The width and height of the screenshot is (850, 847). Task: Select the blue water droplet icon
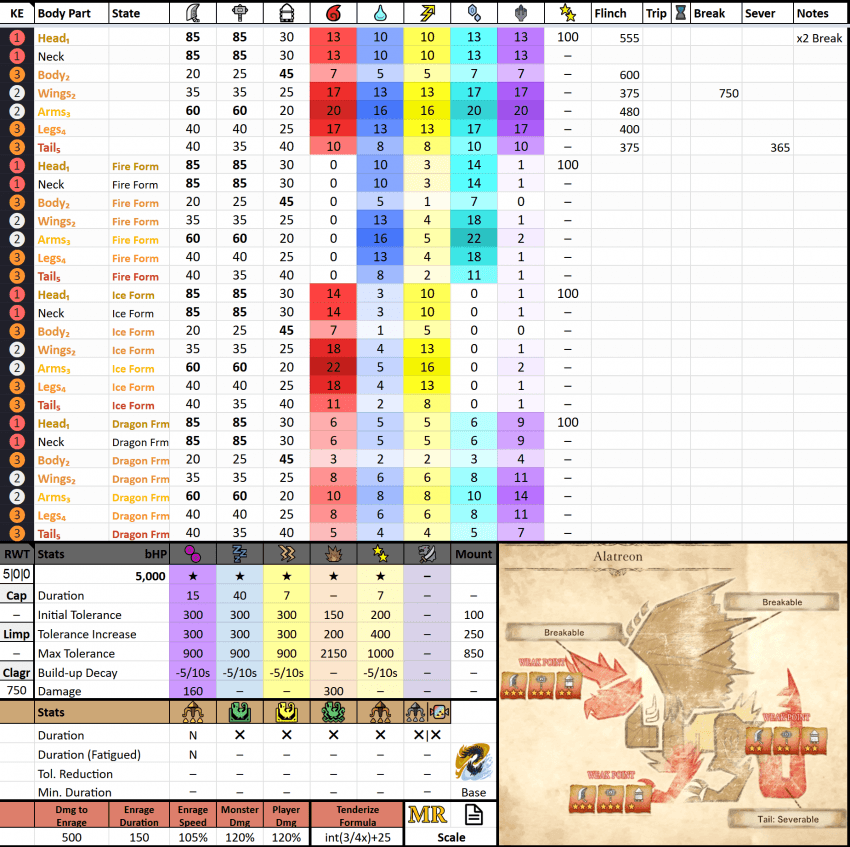380,12
